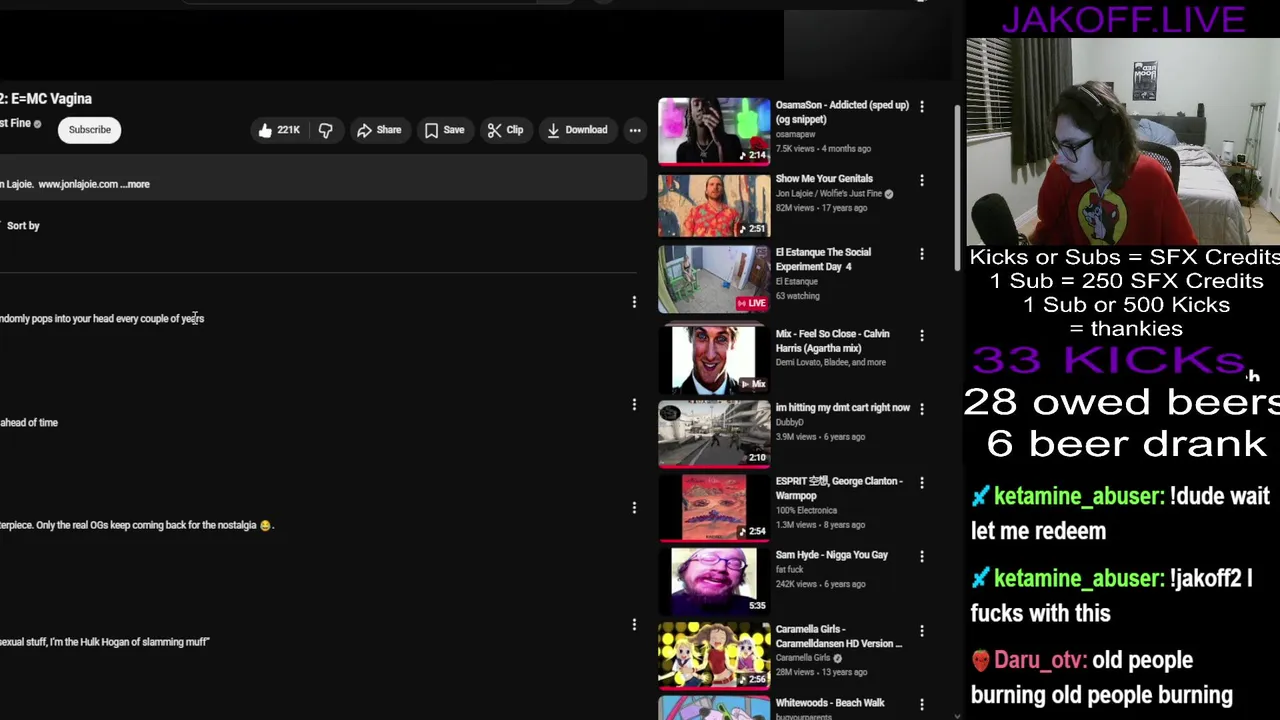This screenshot has height=720, width=1280.
Task: Click ketamine_abuser chat message '!dude wait'
Action: 1120,514
